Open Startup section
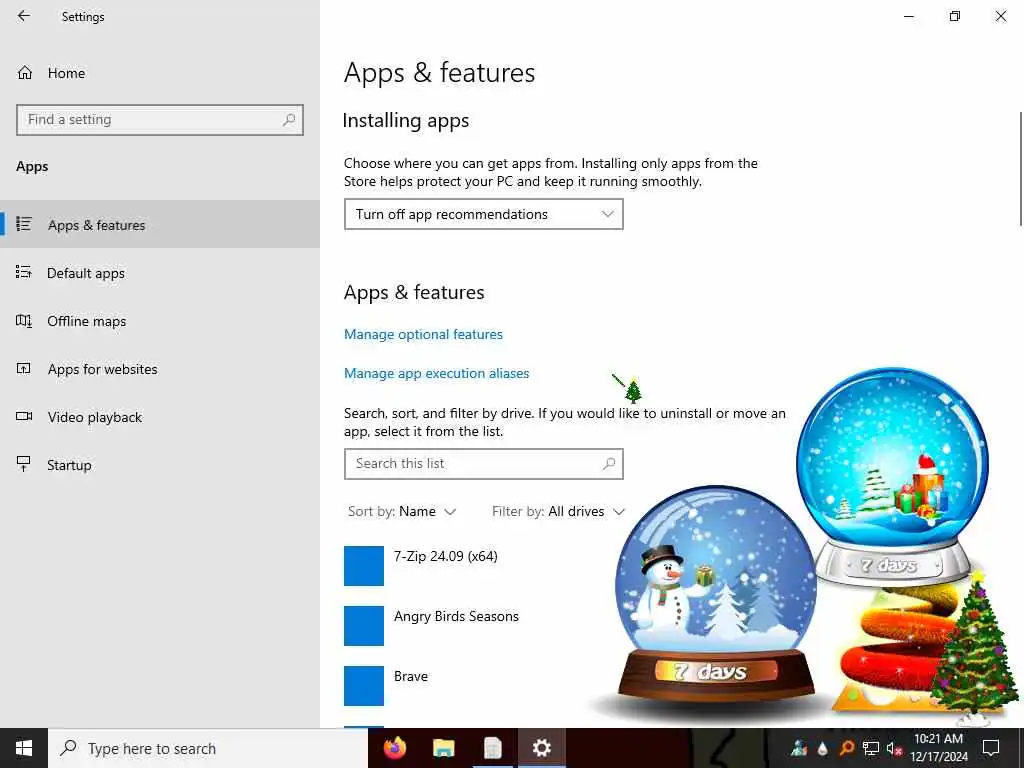 tap(160, 466)
